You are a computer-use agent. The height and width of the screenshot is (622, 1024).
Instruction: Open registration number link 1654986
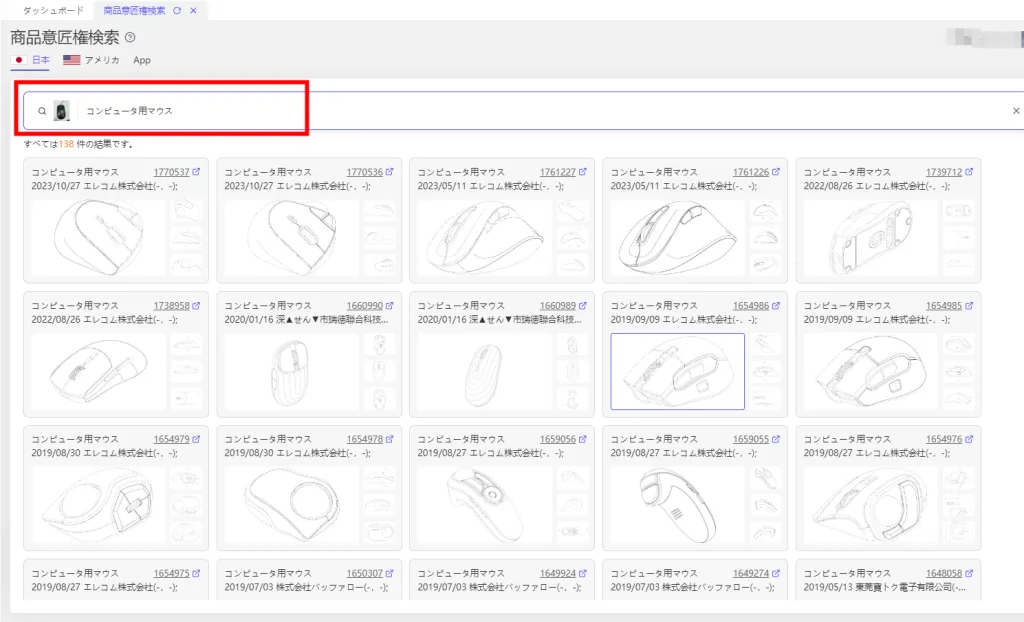point(751,305)
